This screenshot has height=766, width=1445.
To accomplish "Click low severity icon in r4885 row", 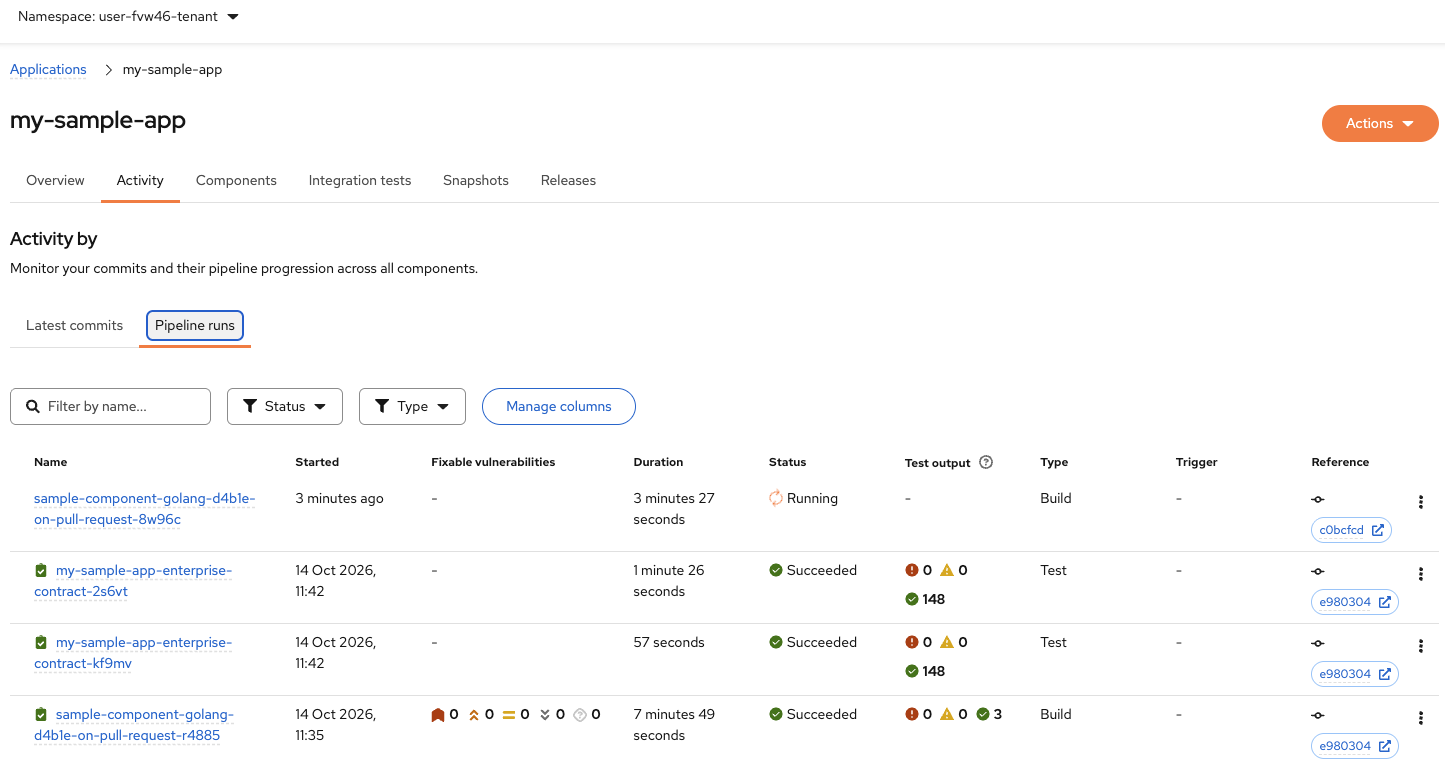I will [x=545, y=714].
